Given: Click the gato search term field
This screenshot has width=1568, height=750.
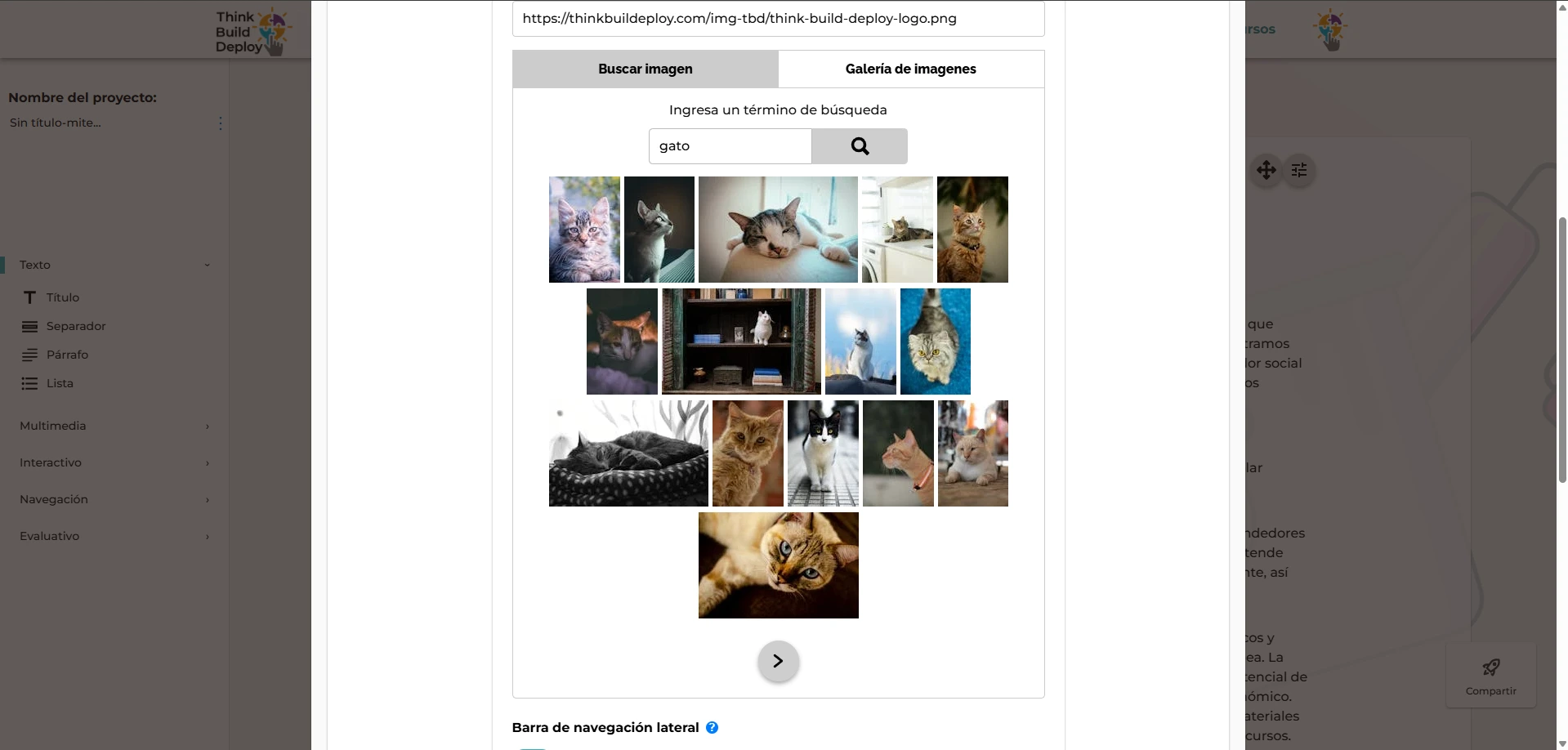Looking at the screenshot, I should pyautogui.click(x=730, y=146).
